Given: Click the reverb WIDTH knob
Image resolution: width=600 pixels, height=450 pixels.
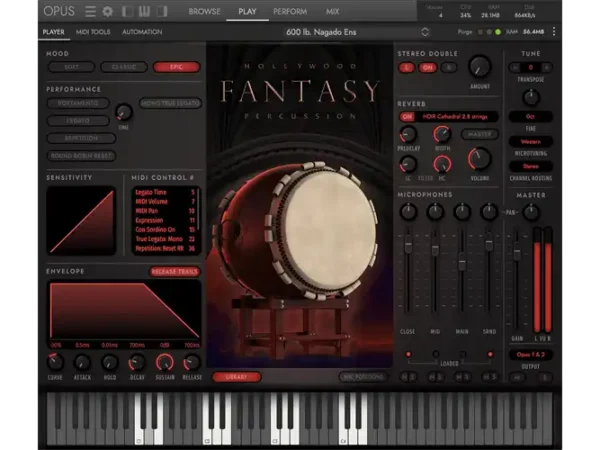Looking at the screenshot, I should [442, 134].
